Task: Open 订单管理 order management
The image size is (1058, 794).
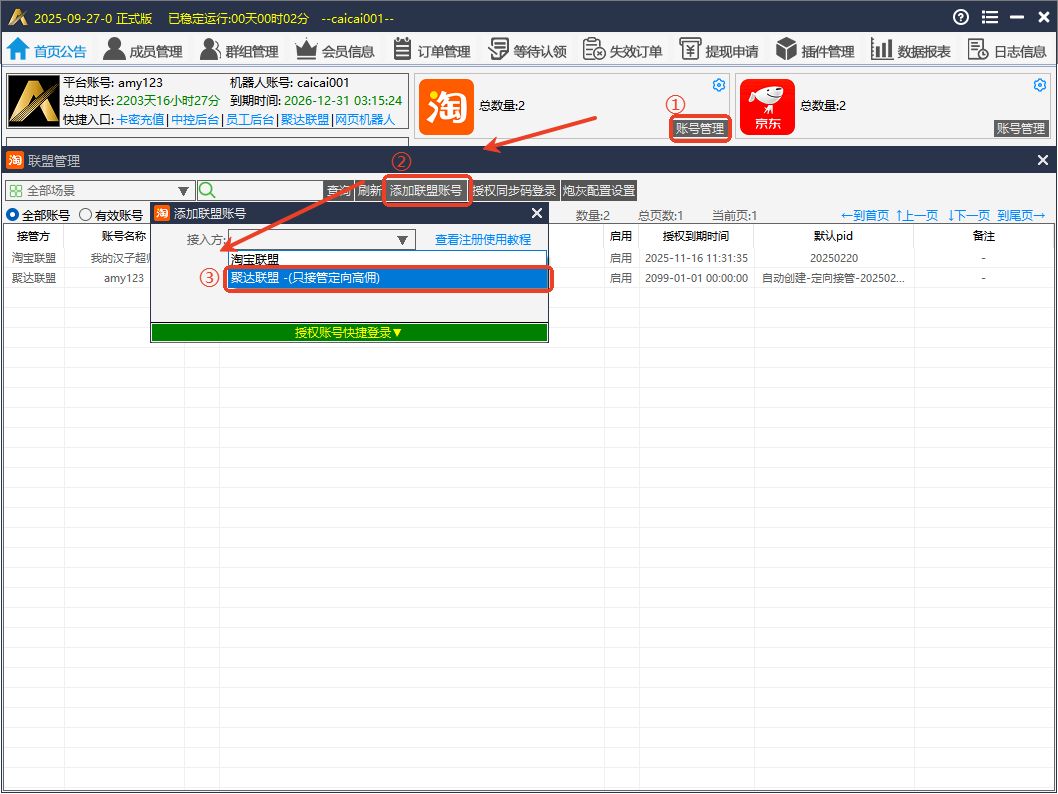Action: point(403,49)
